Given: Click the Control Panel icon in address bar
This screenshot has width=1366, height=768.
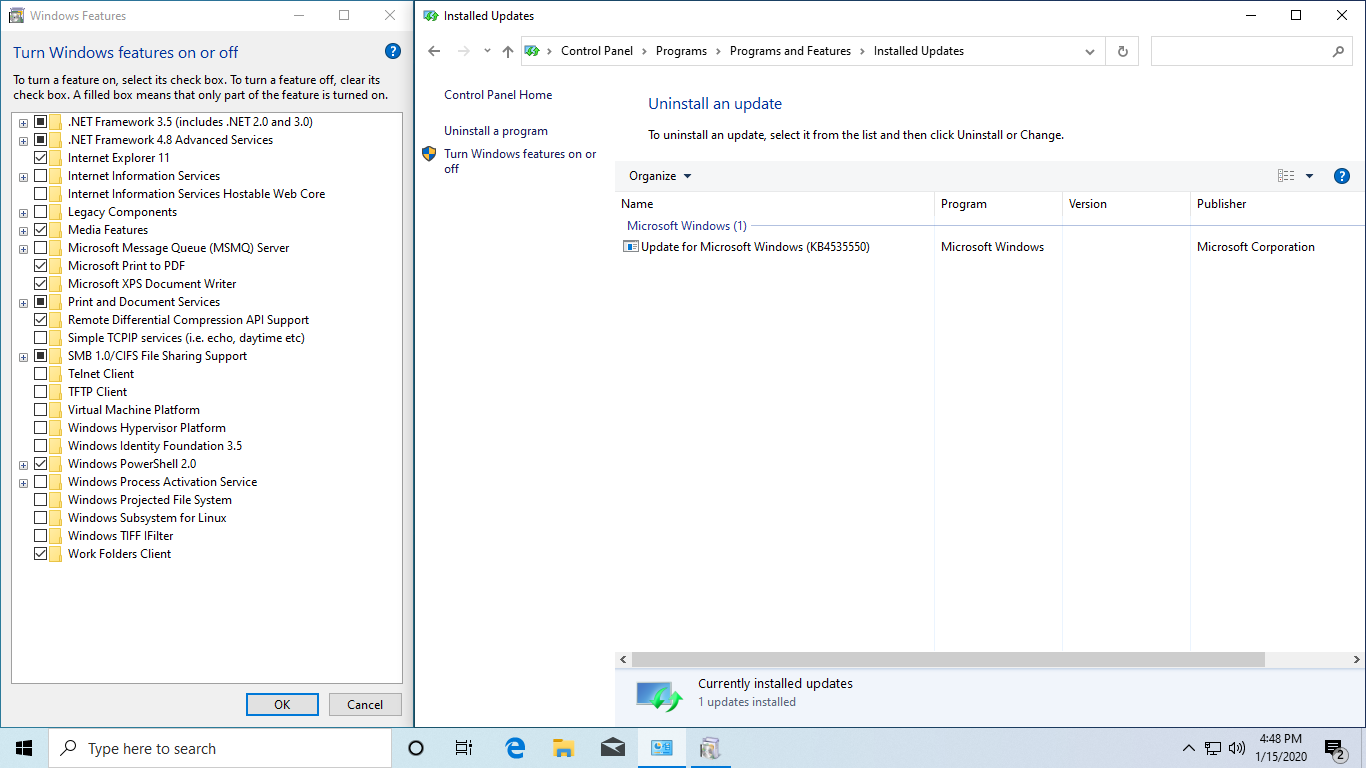Looking at the screenshot, I should [532, 51].
